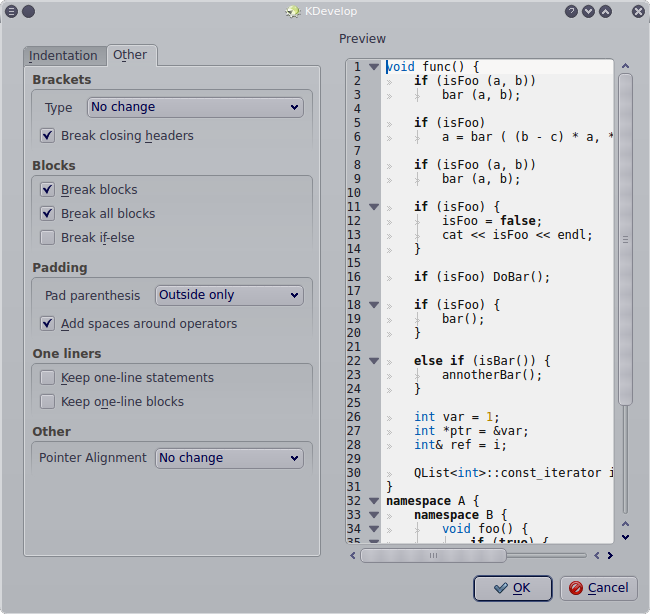Click the second scroll left arrow near right end
Screen dimensions: 650x614
597,556
